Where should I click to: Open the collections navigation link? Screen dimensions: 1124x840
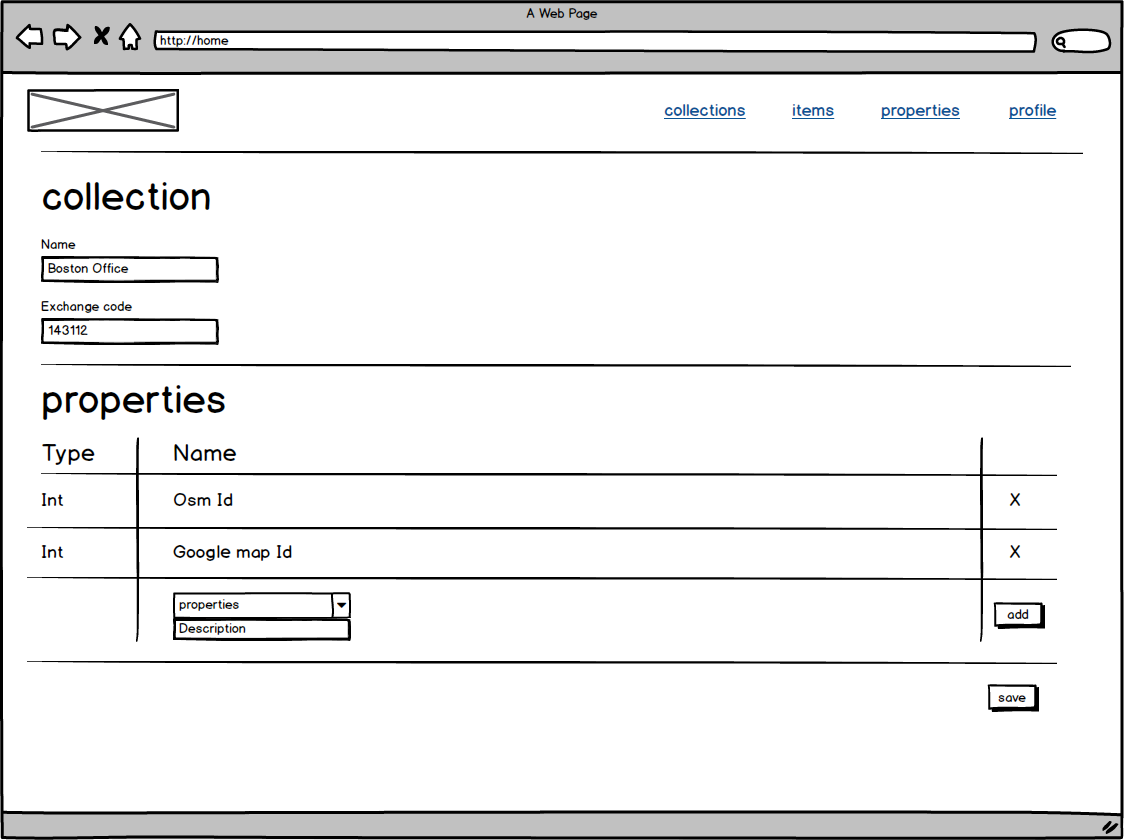click(x=705, y=110)
